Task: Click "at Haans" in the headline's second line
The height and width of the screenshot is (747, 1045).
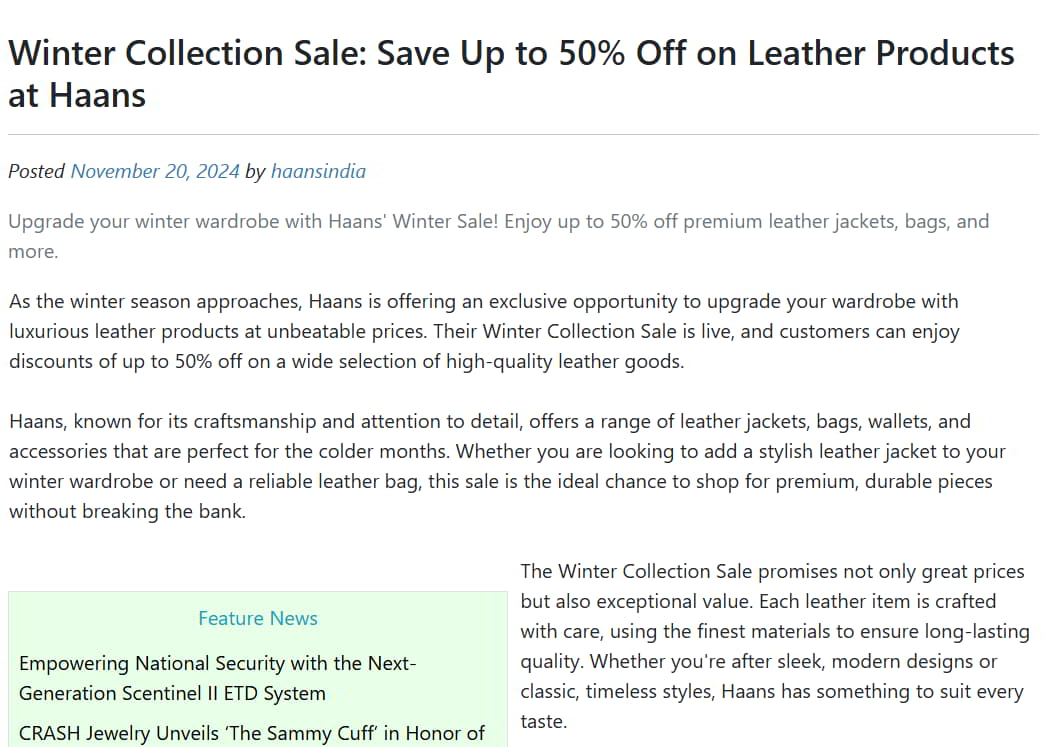Action: [x=77, y=95]
